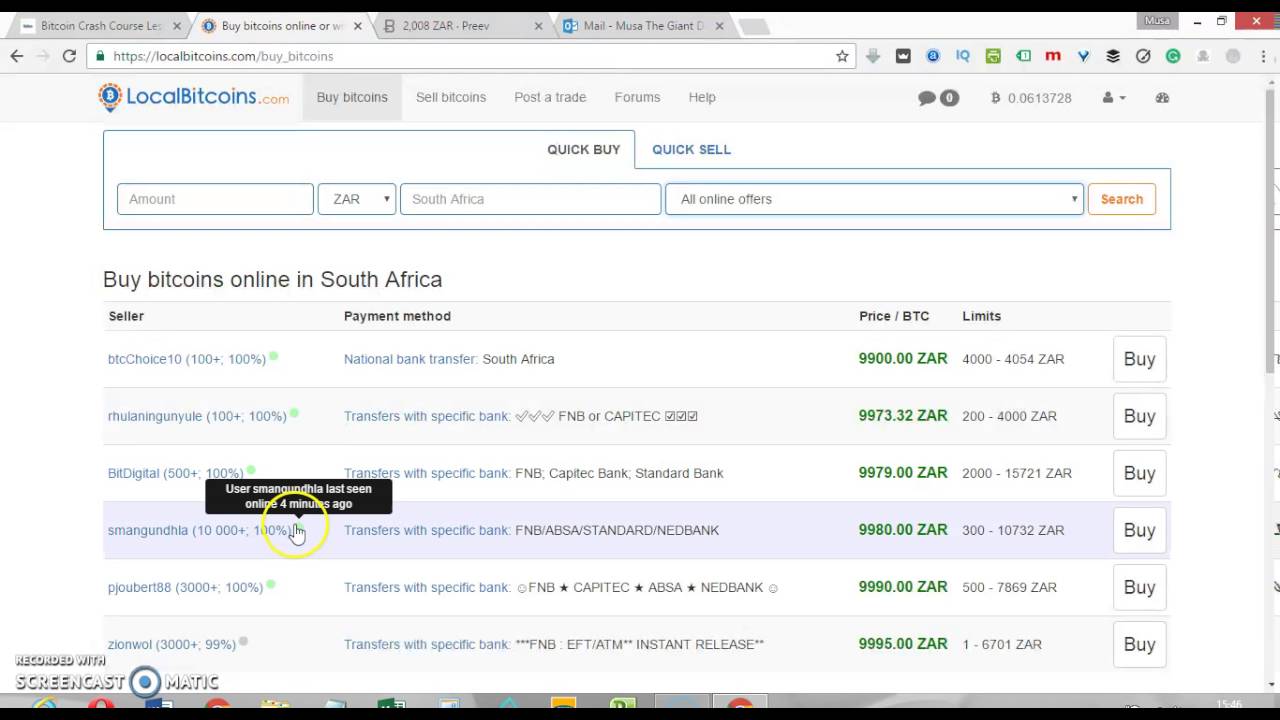
Task: Click the 'Limits' column header
Action: click(981, 316)
